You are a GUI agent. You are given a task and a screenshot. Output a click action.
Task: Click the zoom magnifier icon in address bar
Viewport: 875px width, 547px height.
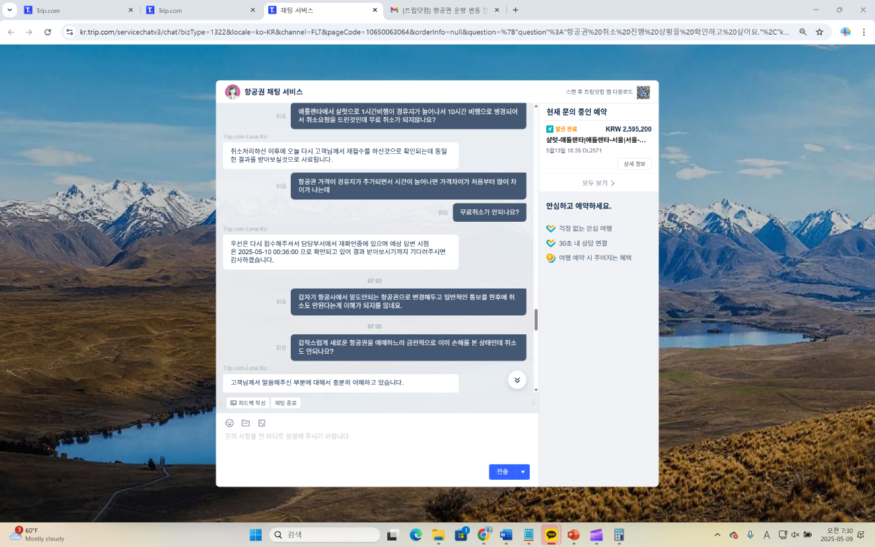coord(802,32)
